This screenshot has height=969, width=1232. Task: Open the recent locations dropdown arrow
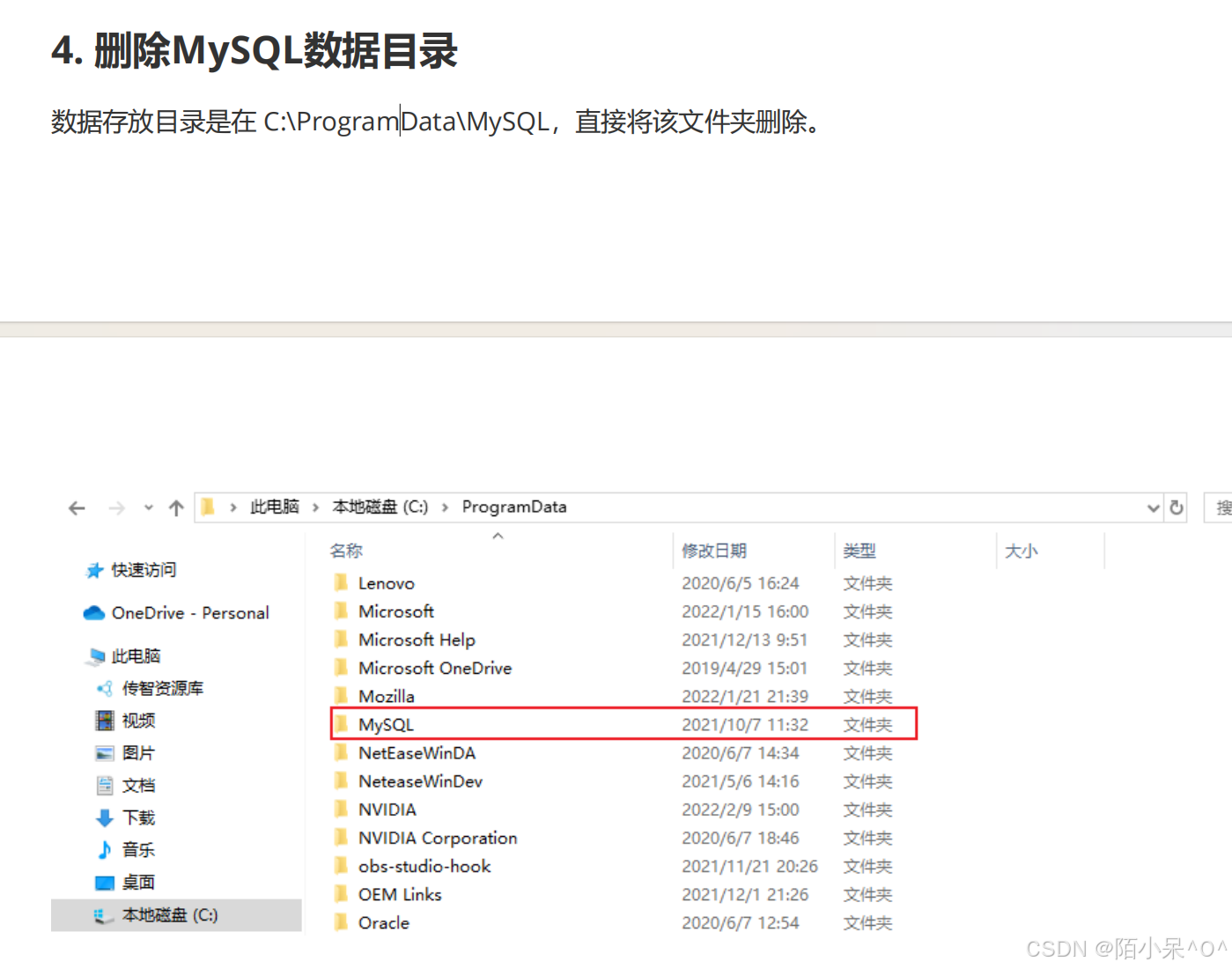(148, 508)
